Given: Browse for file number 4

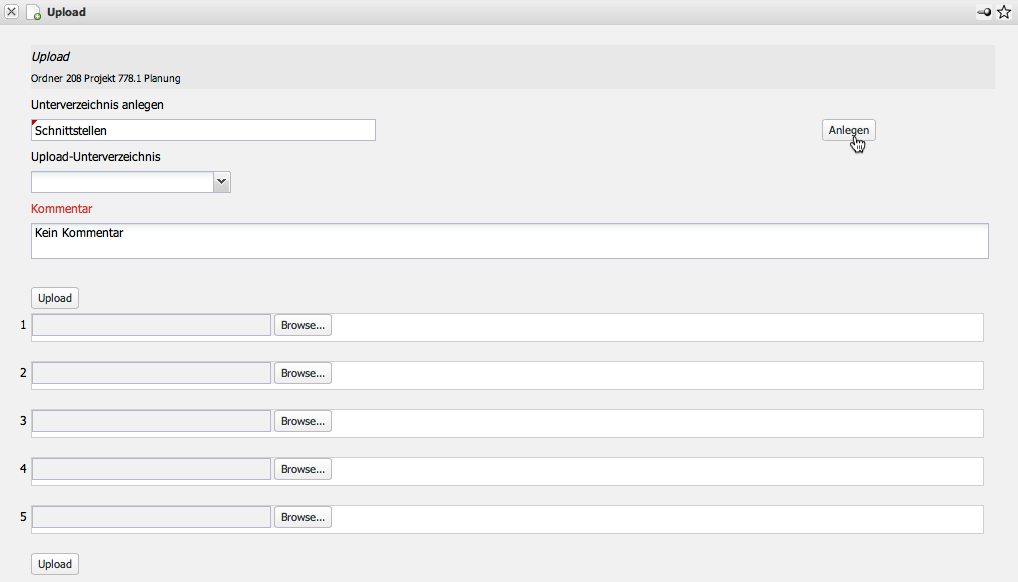Looking at the screenshot, I should click(303, 469).
